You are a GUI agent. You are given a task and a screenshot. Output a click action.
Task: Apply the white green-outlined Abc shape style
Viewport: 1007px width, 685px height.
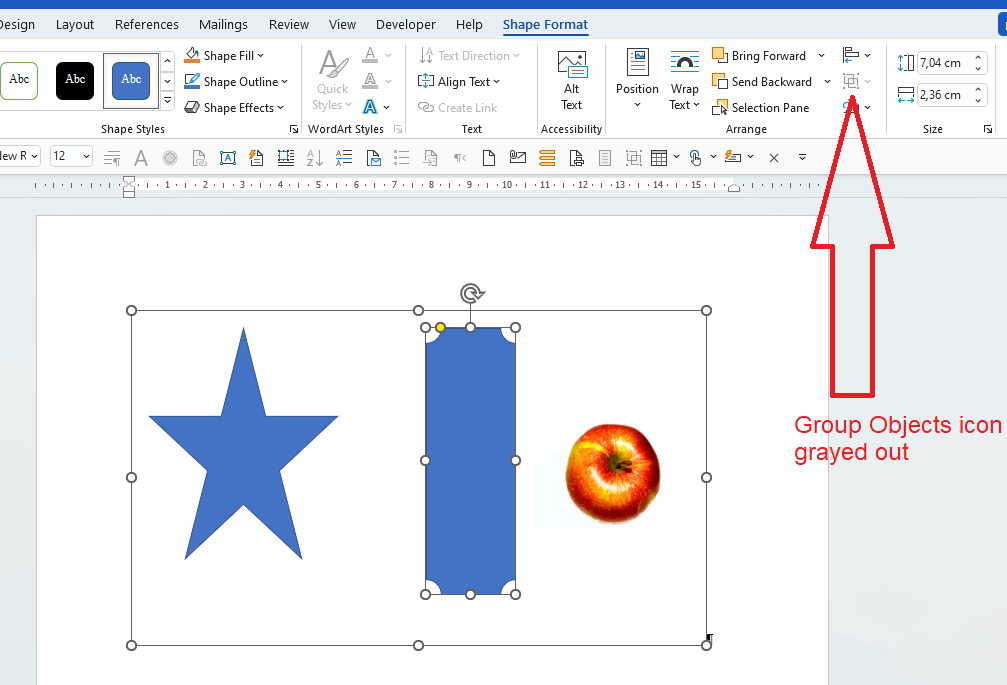tap(19, 80)
